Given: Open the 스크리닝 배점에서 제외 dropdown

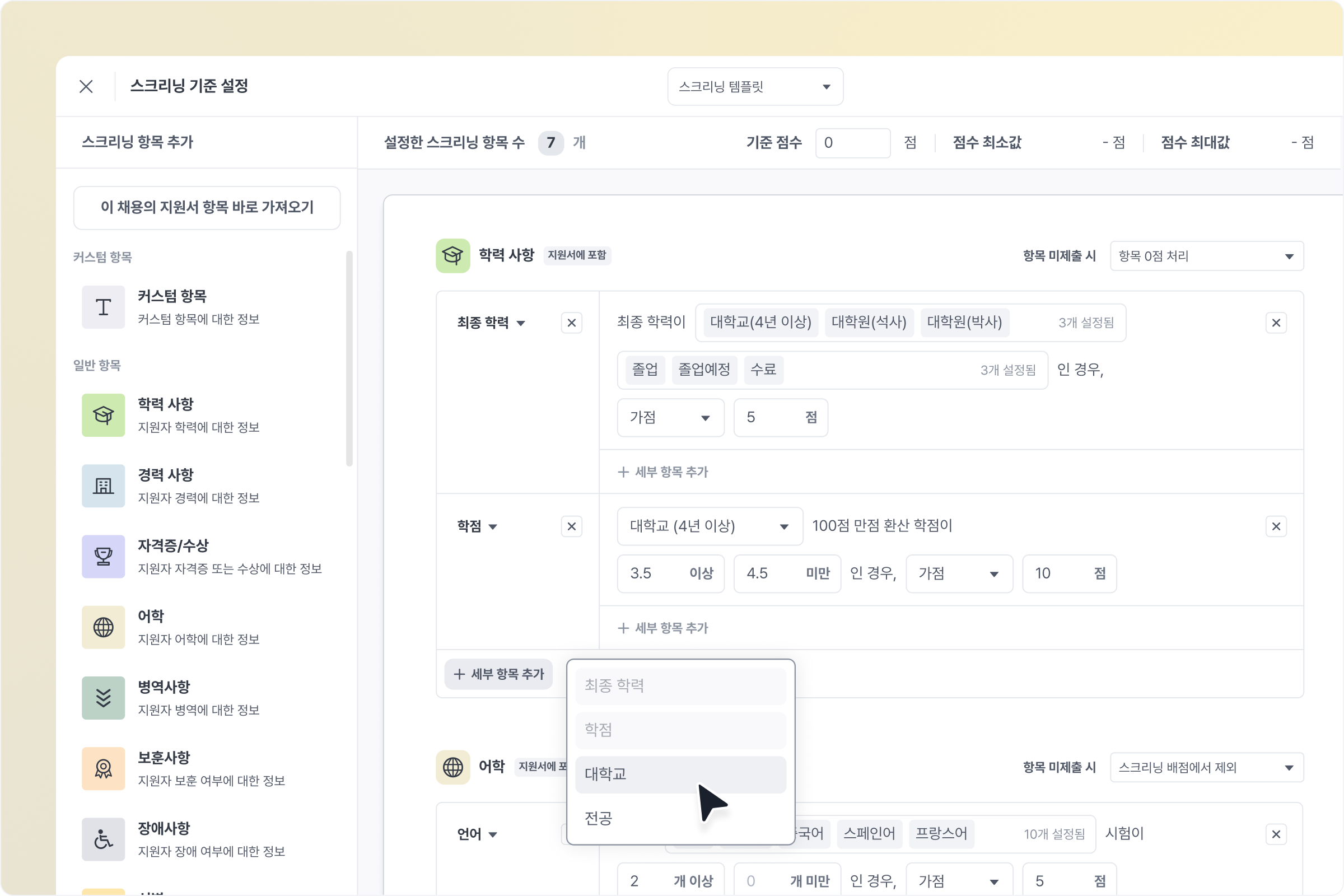Looking at the screenshot, I should pyautogui.click(x=1206, y=767).
